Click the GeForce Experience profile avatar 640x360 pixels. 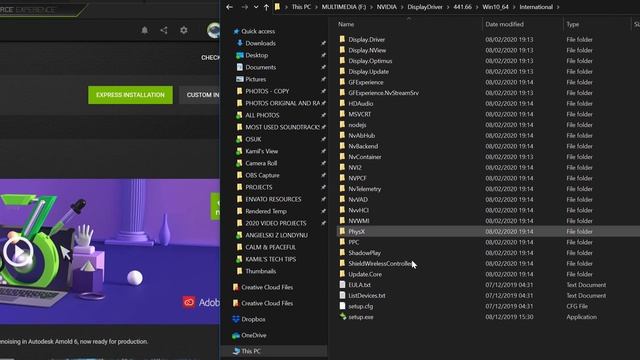click(x=213, y=30)
